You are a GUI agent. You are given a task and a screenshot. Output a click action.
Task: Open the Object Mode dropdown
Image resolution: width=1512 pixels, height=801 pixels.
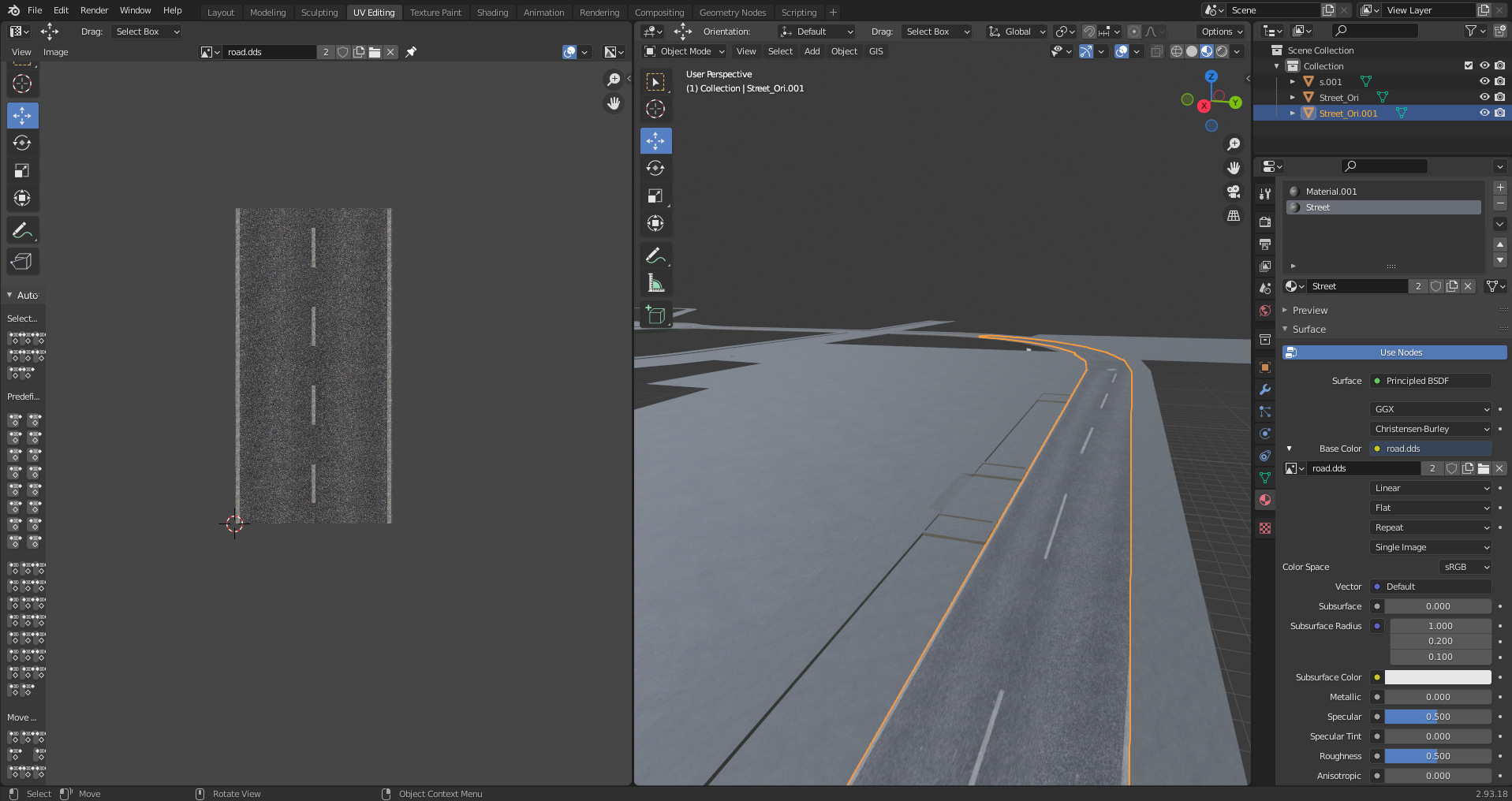[685, 51]
